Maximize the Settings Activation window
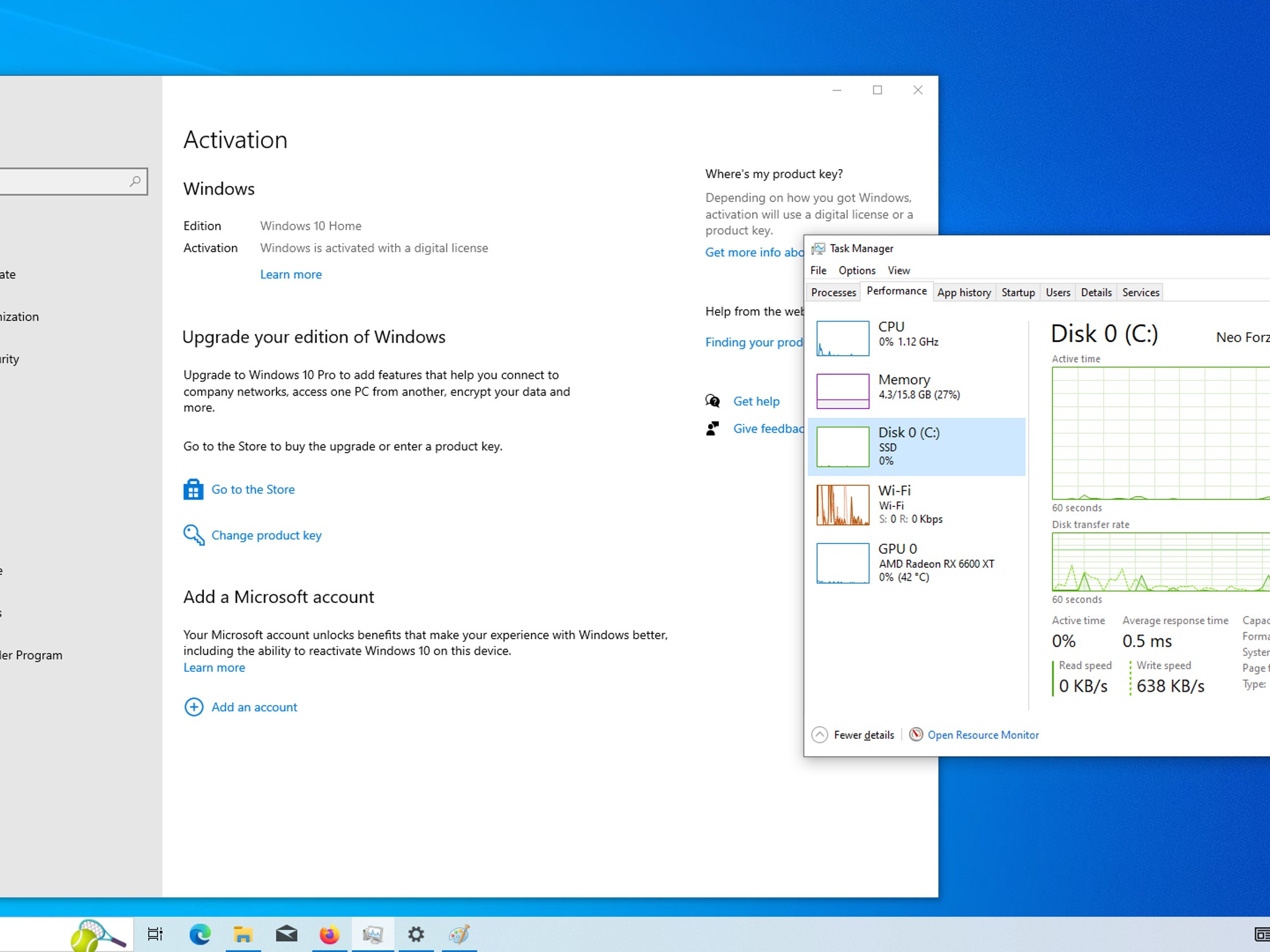Screen dimensions: 1270x952 (x=877, y=90)
